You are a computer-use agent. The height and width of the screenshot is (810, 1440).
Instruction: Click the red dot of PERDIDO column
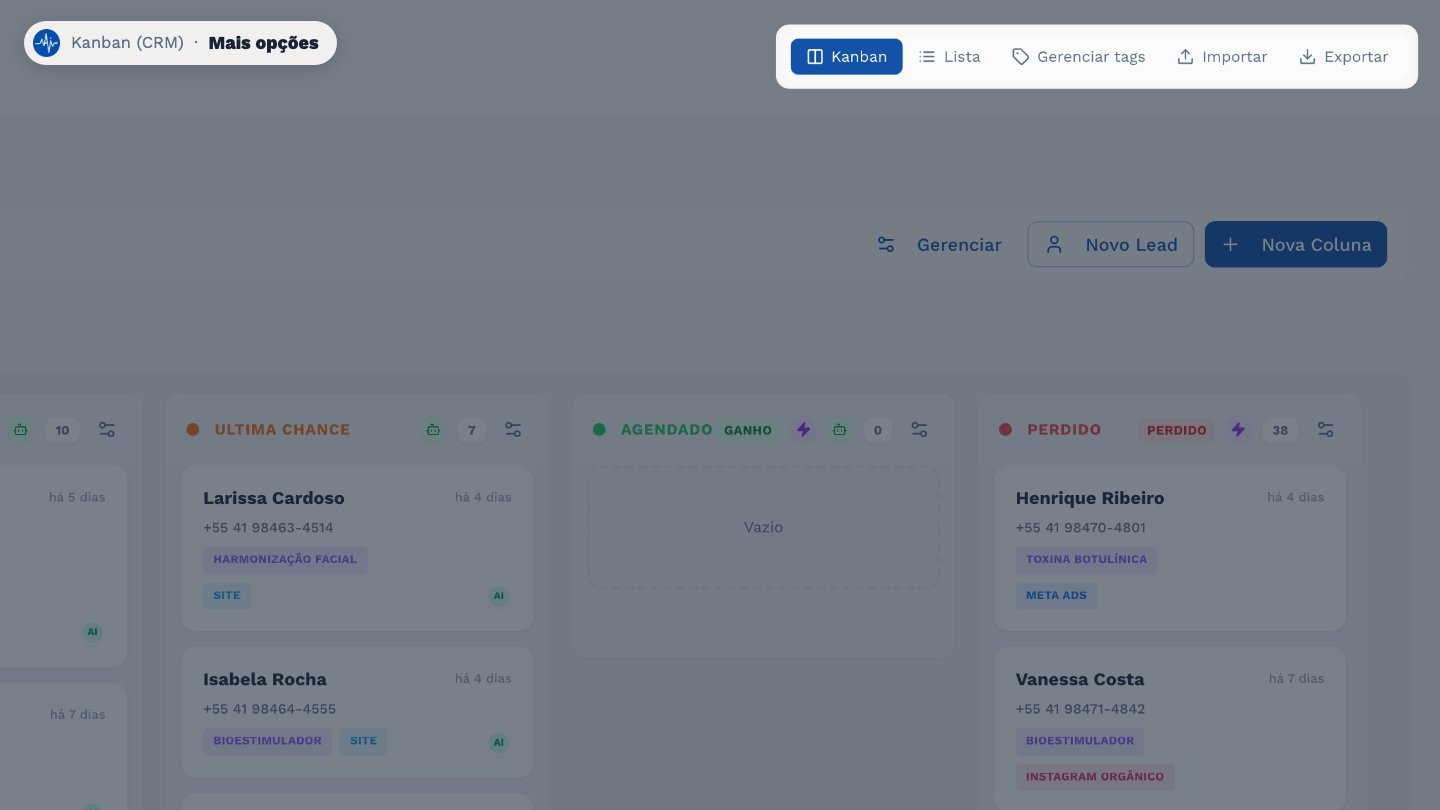[x=1006, y=430]
